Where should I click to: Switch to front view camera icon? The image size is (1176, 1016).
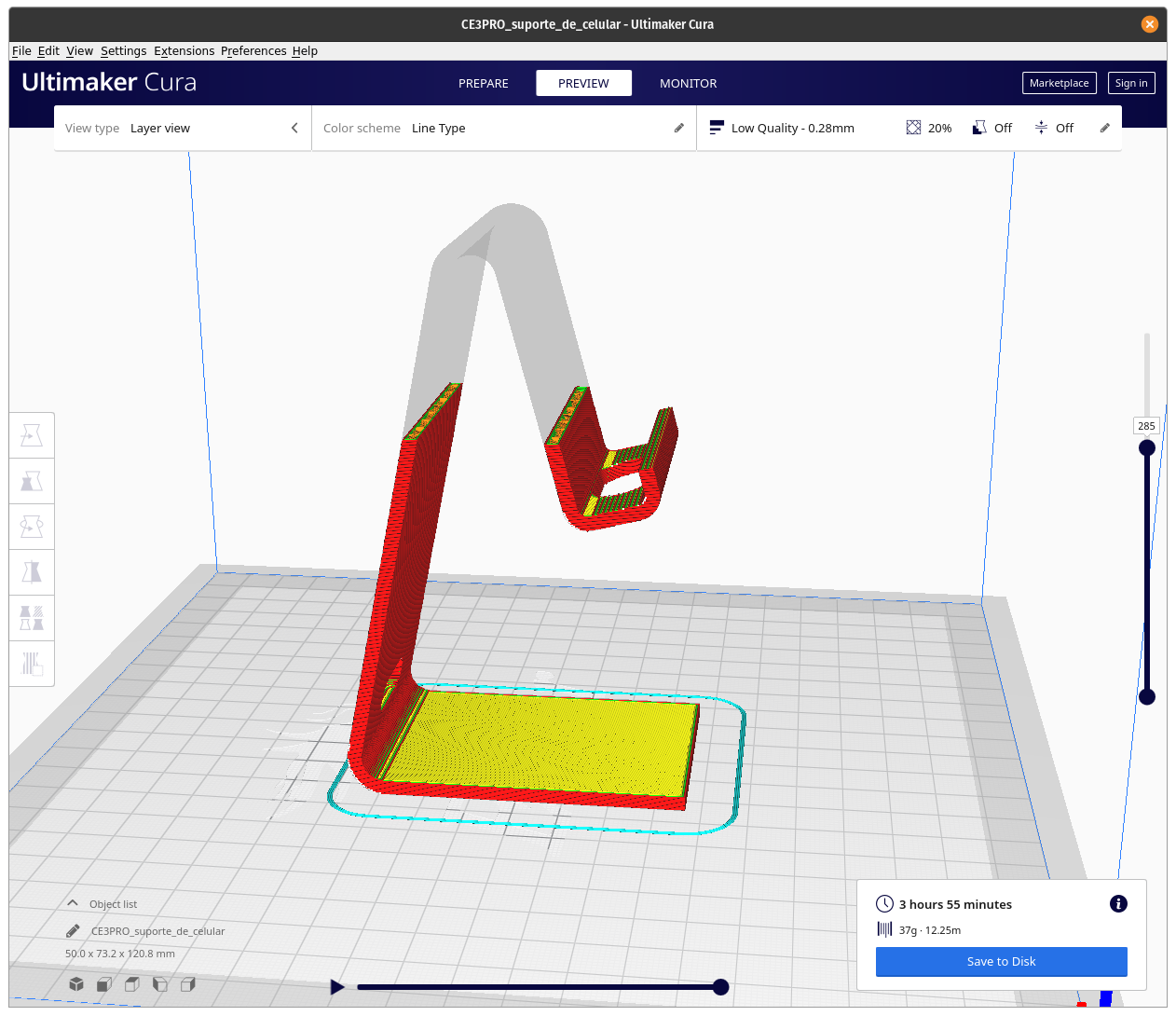point(104,984)
